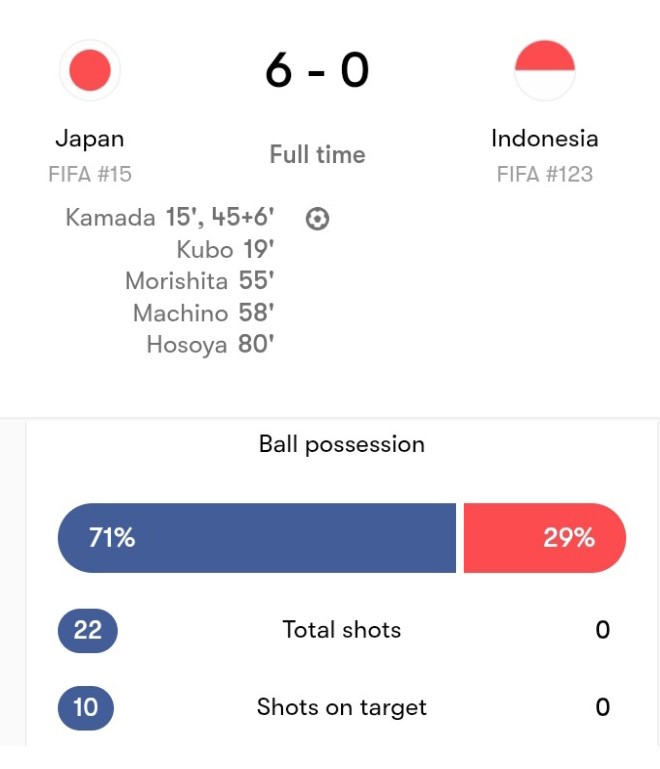Screen dimensions: 660x769
Task: Select the Kamada goalscorer entry
Action: [170, 217]
